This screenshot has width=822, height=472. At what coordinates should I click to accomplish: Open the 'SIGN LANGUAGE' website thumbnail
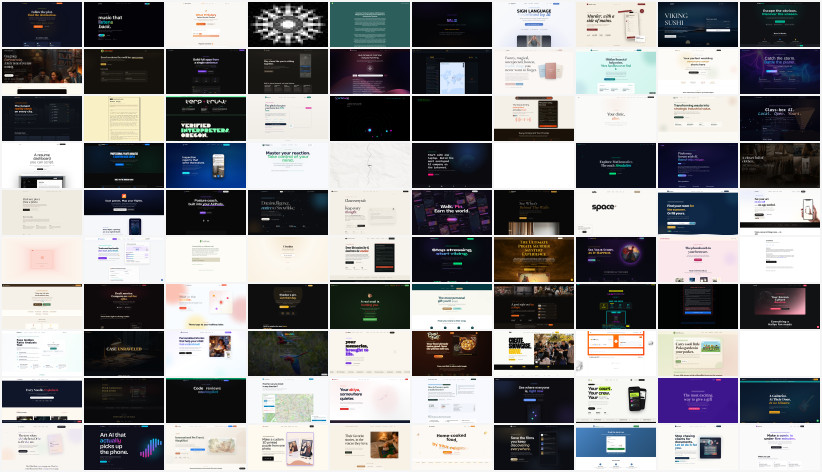(x=534, y=25)
